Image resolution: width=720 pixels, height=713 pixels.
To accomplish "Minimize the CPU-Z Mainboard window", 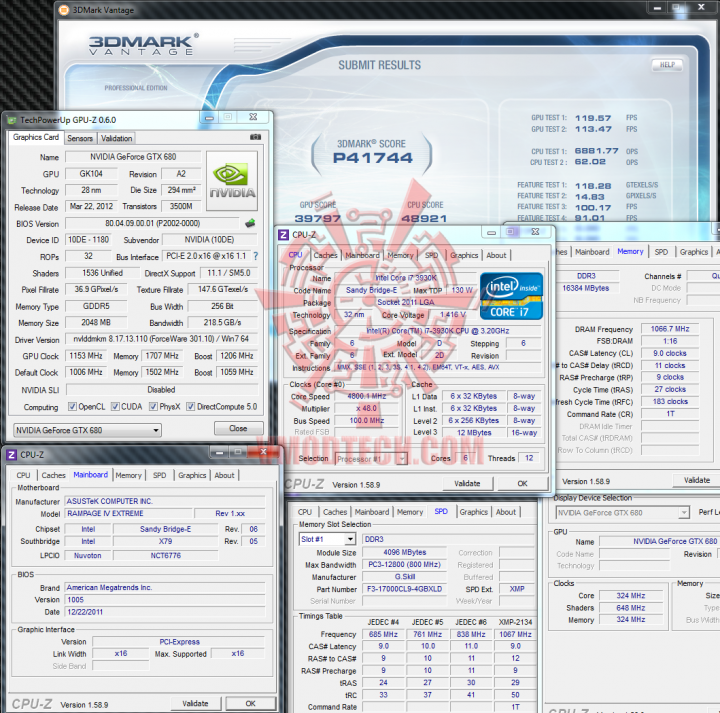I will (x=219, y=453).
